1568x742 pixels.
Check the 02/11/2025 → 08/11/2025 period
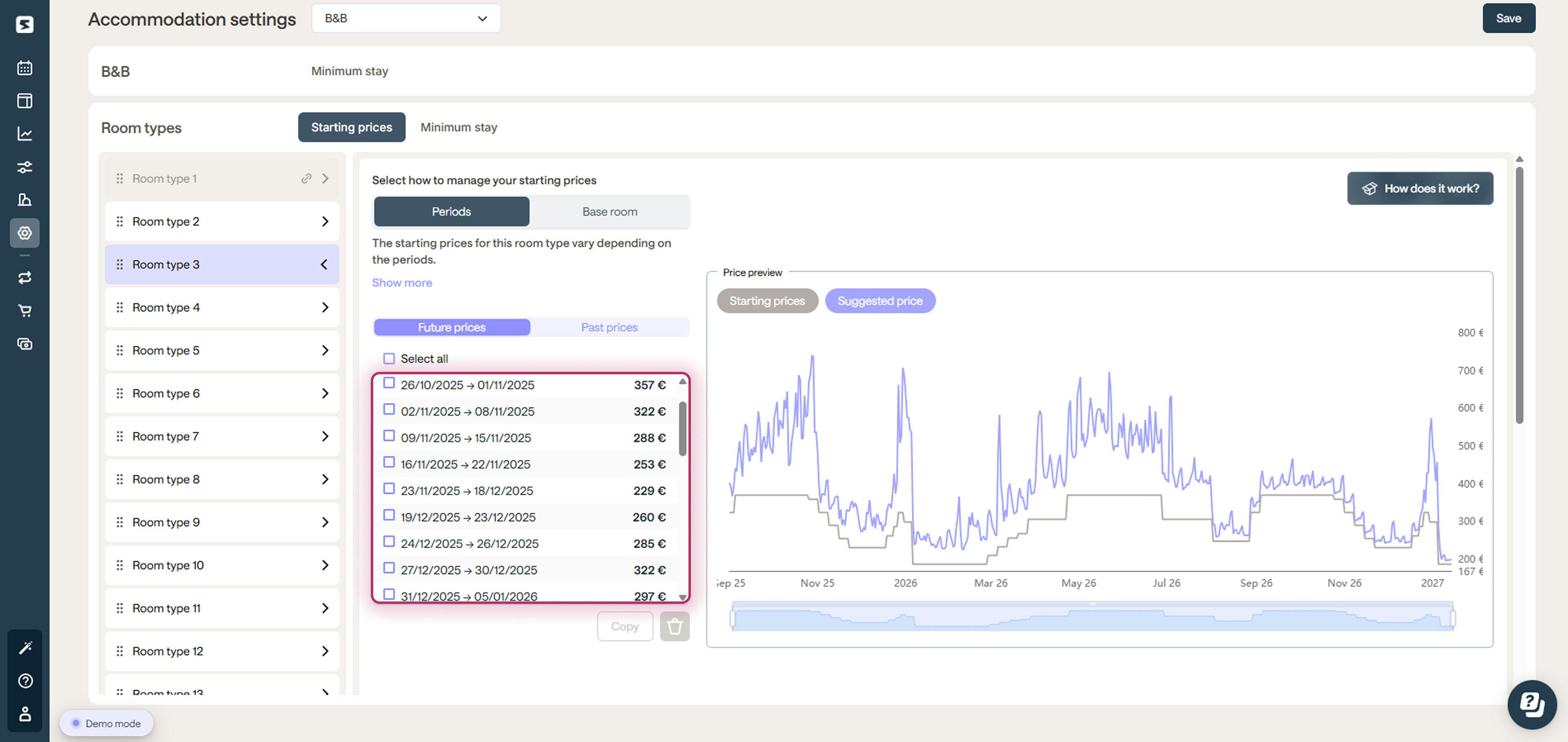pyautogui.click(x=389, y=409)
